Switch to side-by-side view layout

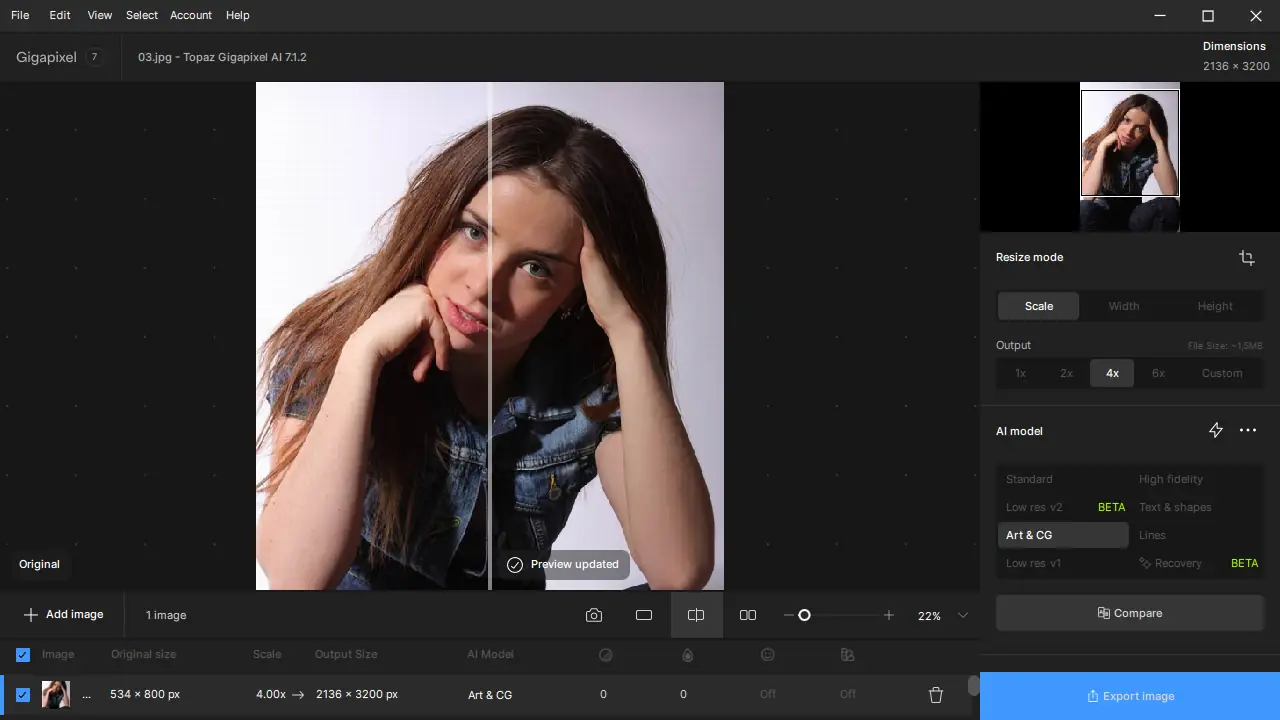[748, 615]
